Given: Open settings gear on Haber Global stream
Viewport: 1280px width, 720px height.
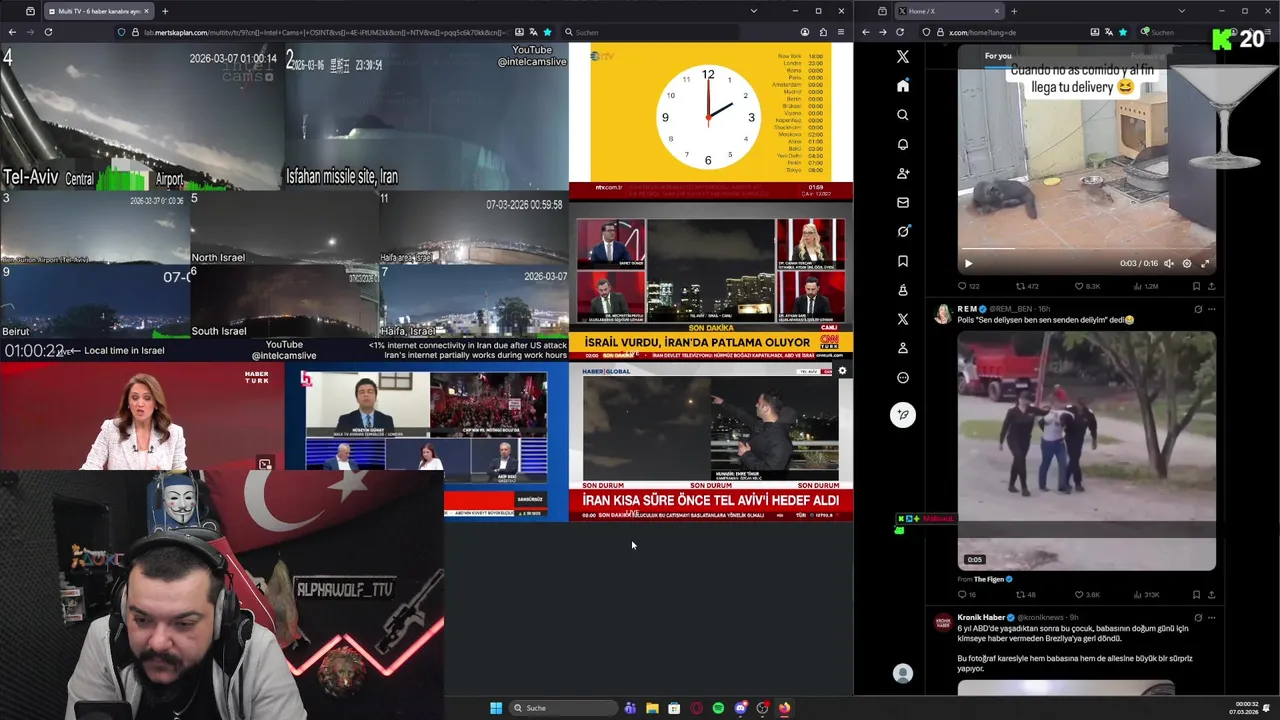Looking at the screenshot, I should click(x=842, y=371).
